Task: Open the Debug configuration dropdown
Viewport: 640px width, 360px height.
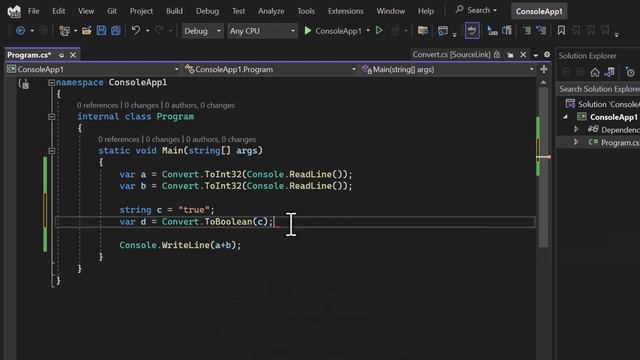Action: point(202,31)
